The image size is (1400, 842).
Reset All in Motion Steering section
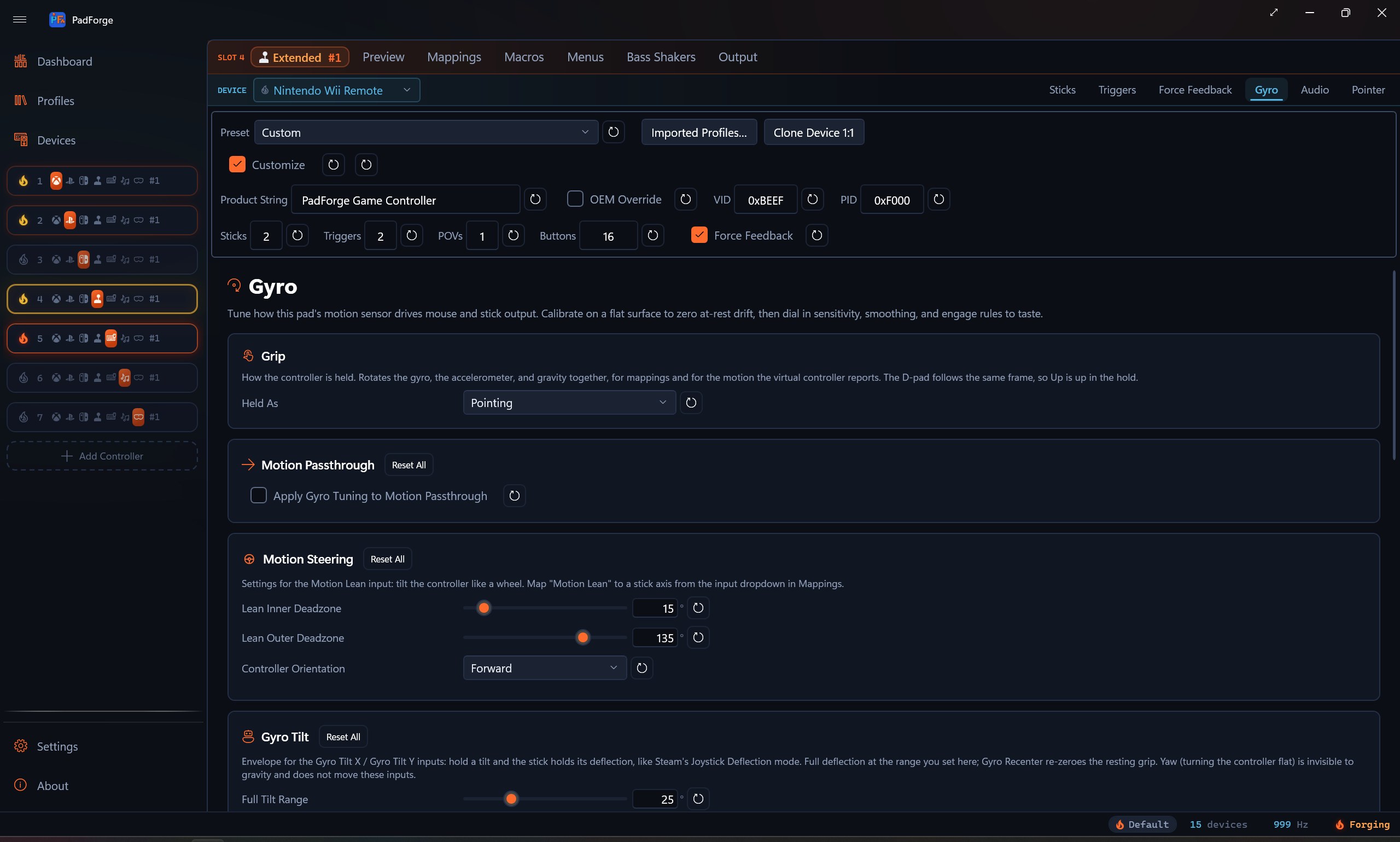point(387,559)
